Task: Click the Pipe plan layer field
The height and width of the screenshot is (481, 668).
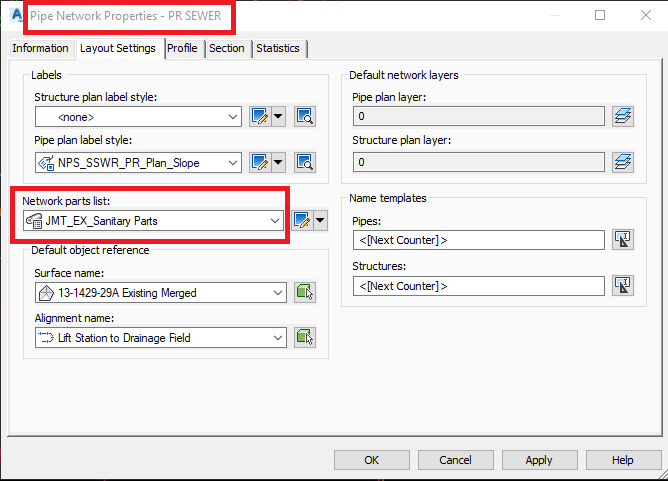Action: tap(478, 116)
